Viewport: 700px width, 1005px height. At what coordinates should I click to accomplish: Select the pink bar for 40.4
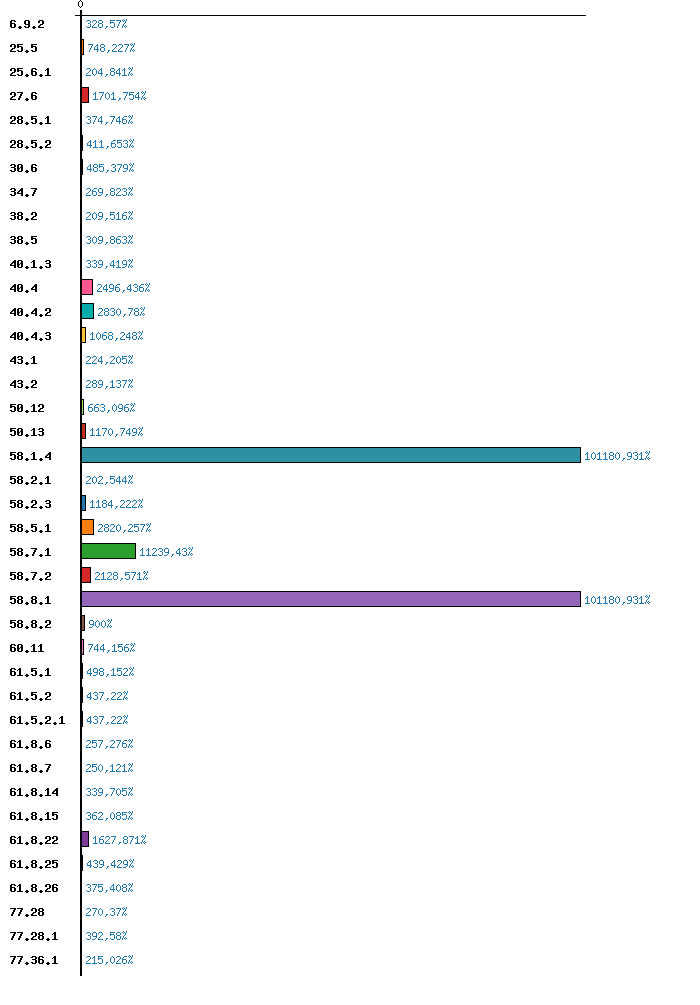click(87, 287)
